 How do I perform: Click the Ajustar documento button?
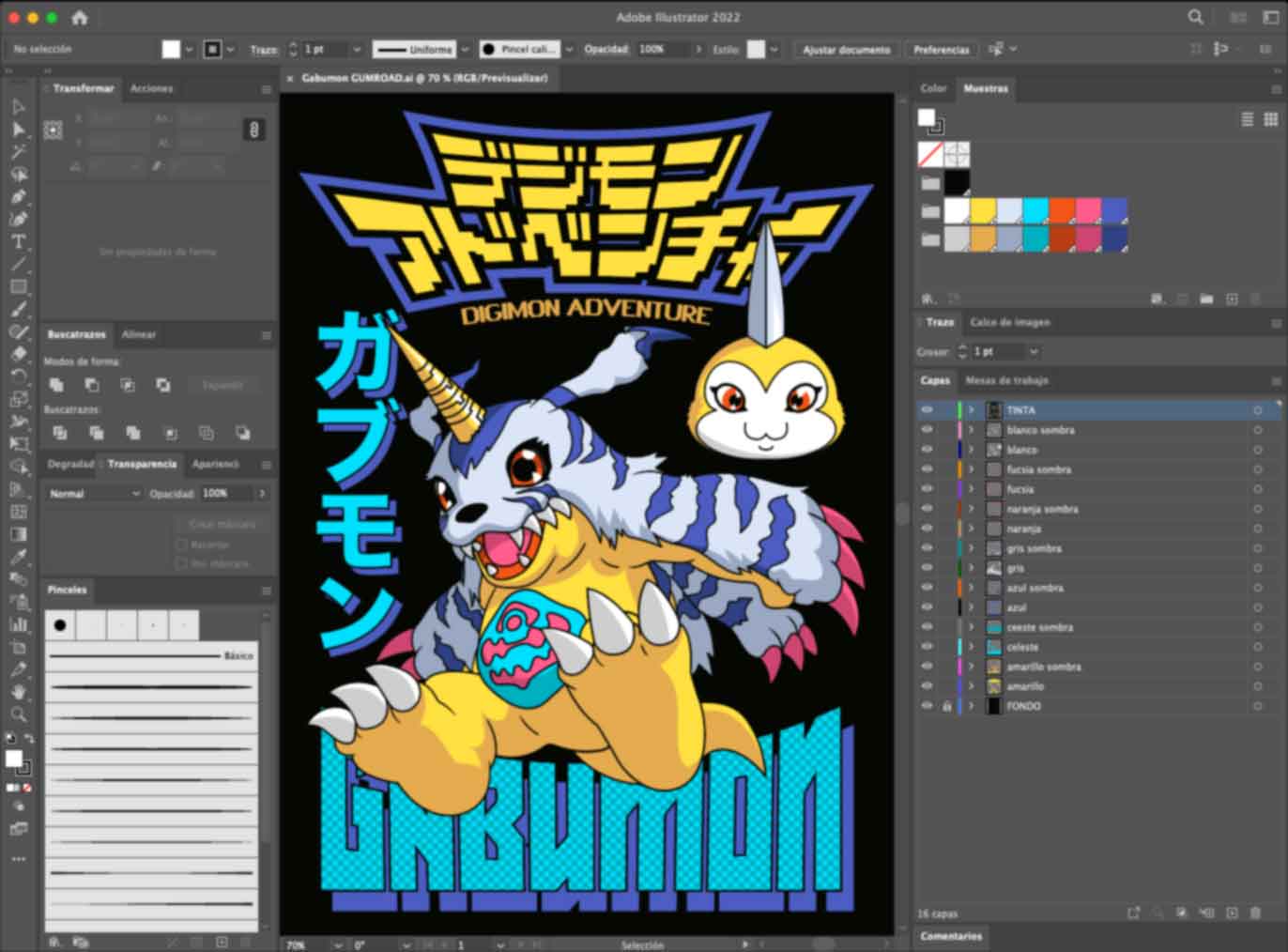coord(845,49)
